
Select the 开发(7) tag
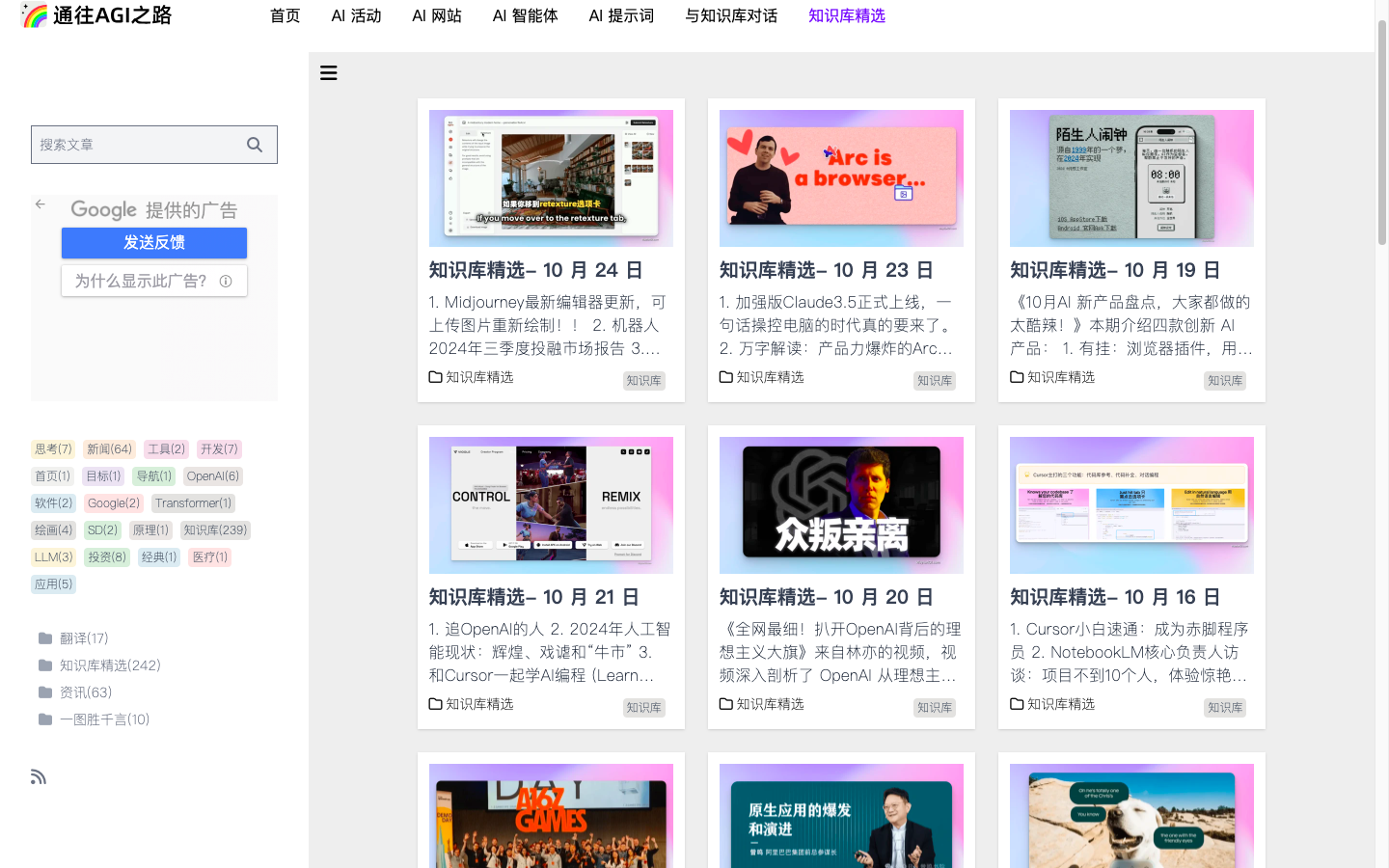point(219,449)
